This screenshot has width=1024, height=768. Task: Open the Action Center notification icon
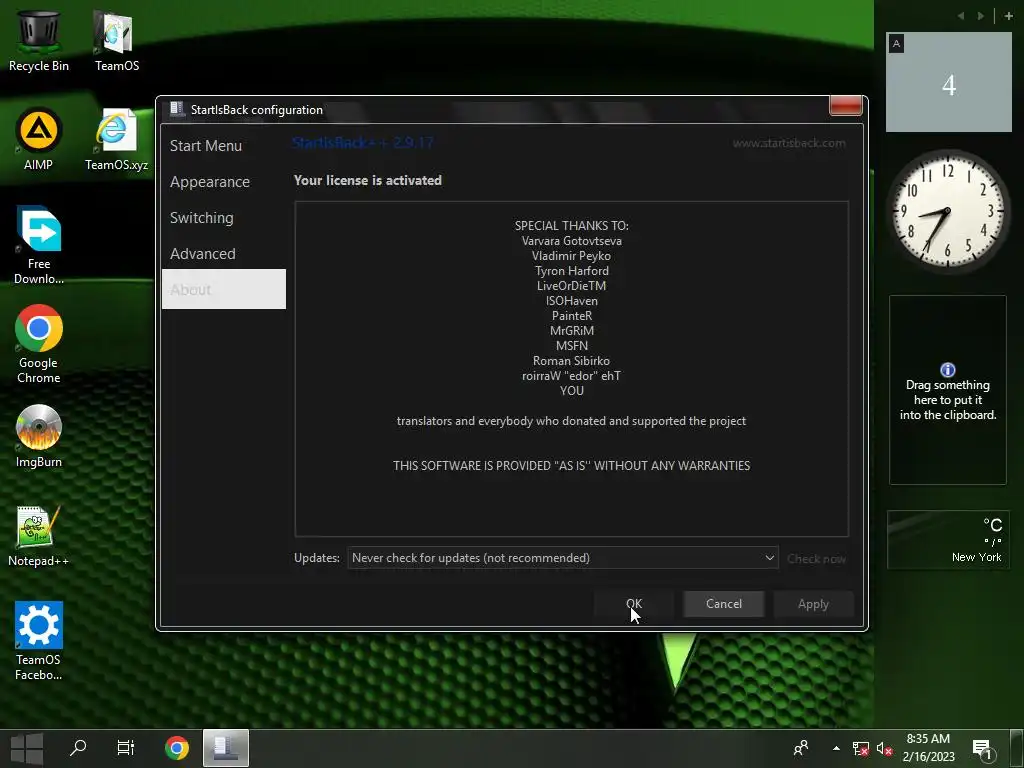pyautogui.click(x=983, y=749)
